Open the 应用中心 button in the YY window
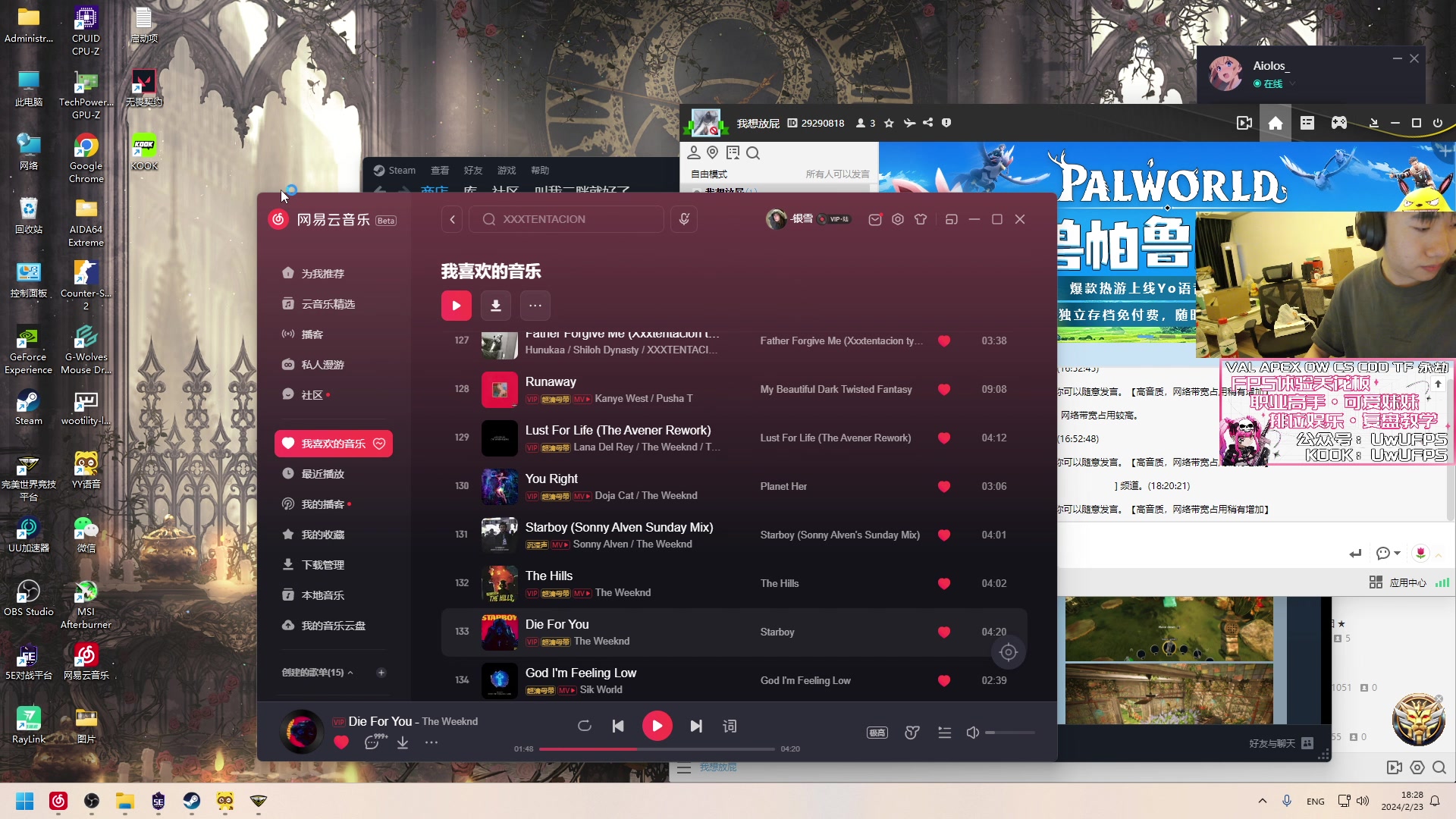Image resolution: width=1456 pixels, height=819 pixels. point(1398,582)
